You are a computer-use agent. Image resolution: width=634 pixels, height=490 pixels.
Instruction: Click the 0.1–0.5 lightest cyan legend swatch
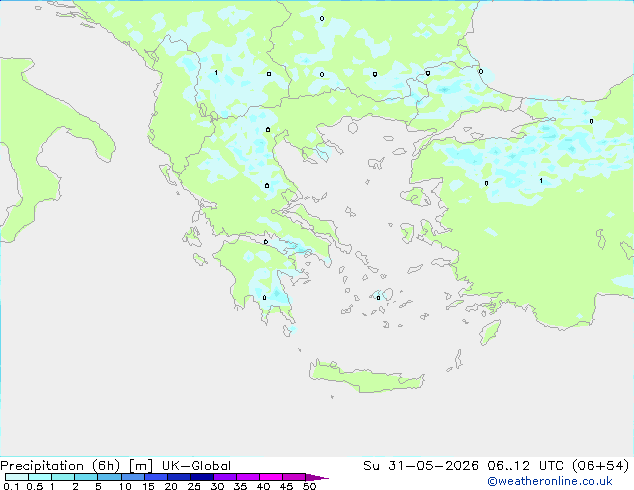17,477
